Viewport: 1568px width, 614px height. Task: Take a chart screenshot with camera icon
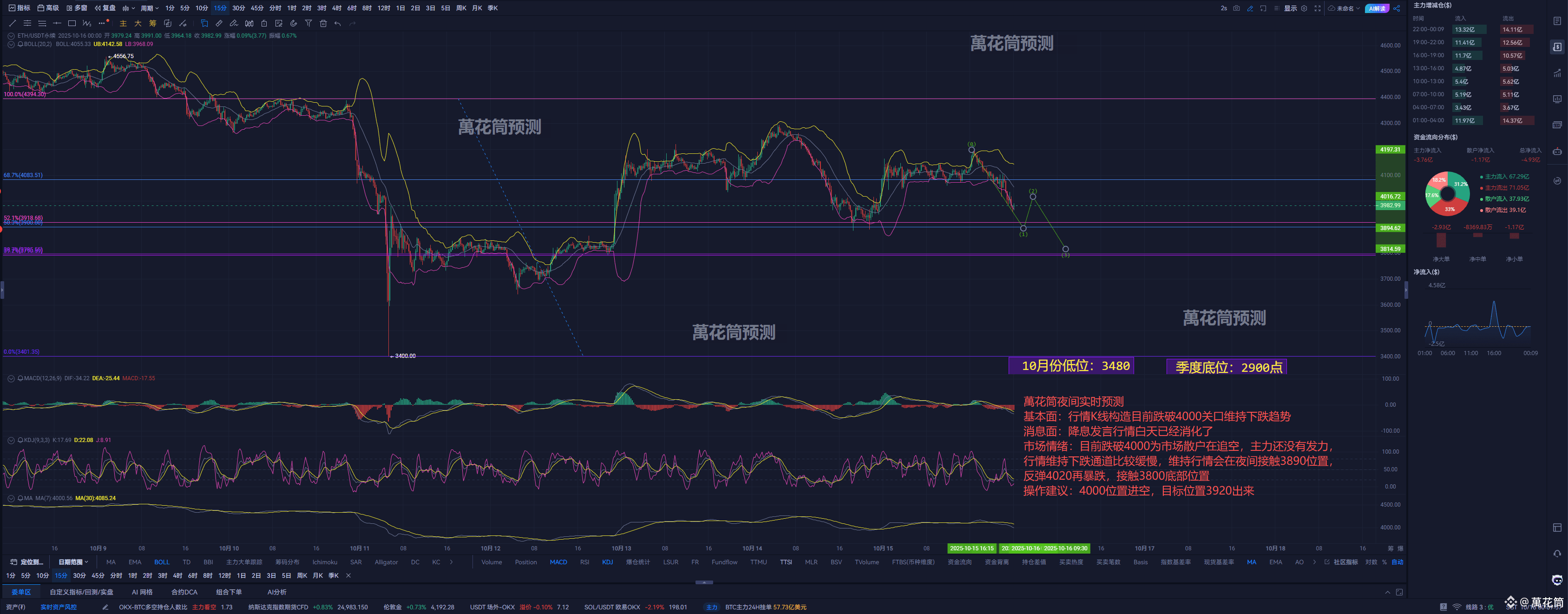1236,8
